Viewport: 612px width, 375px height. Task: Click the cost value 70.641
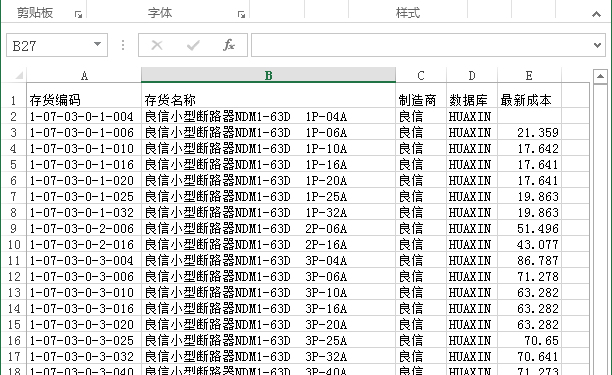click(x=529, y=356)
